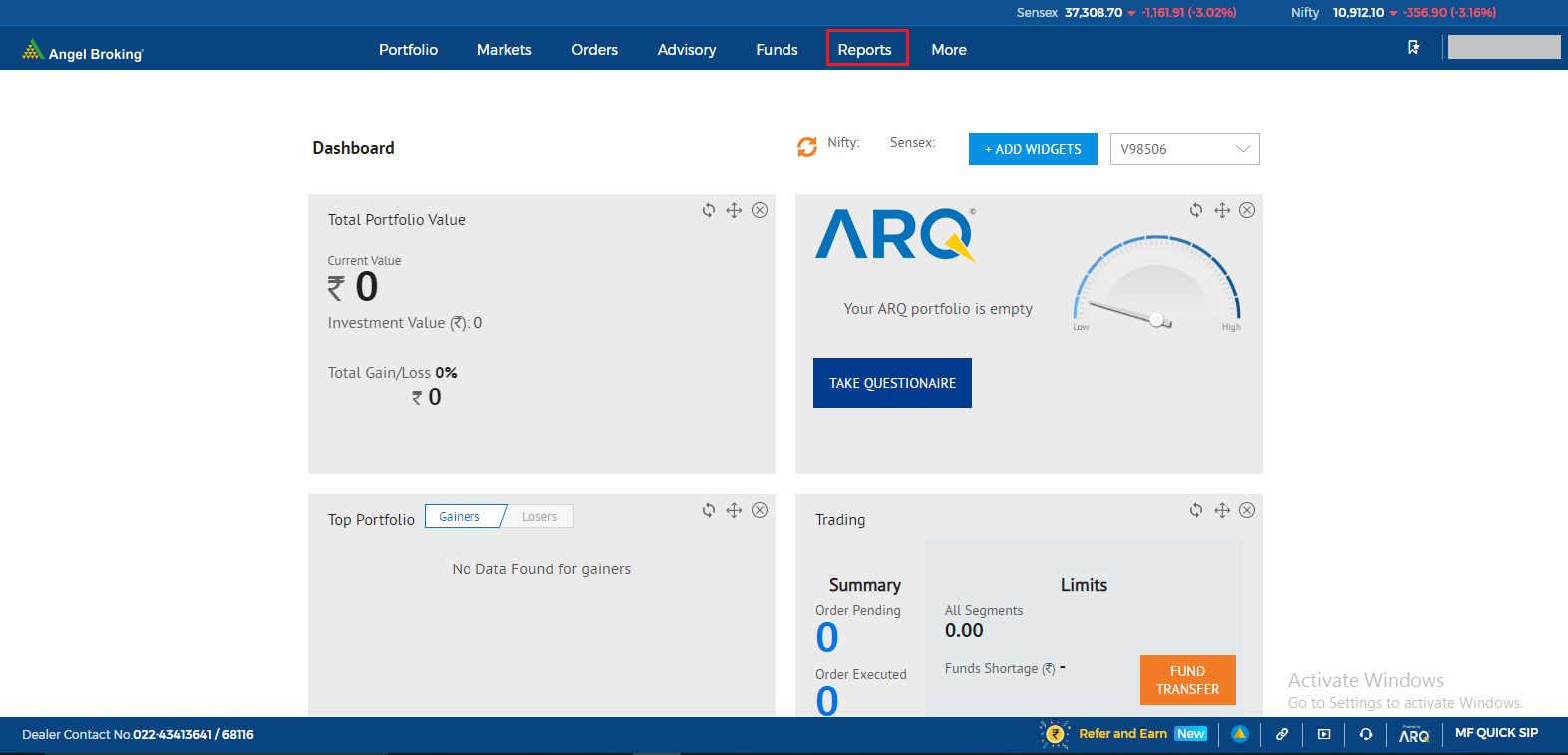Image resolution: width=1568 pixels, height=755 pixels.
Task: Close the Top Portfolio widget
Action: point(760,510)
